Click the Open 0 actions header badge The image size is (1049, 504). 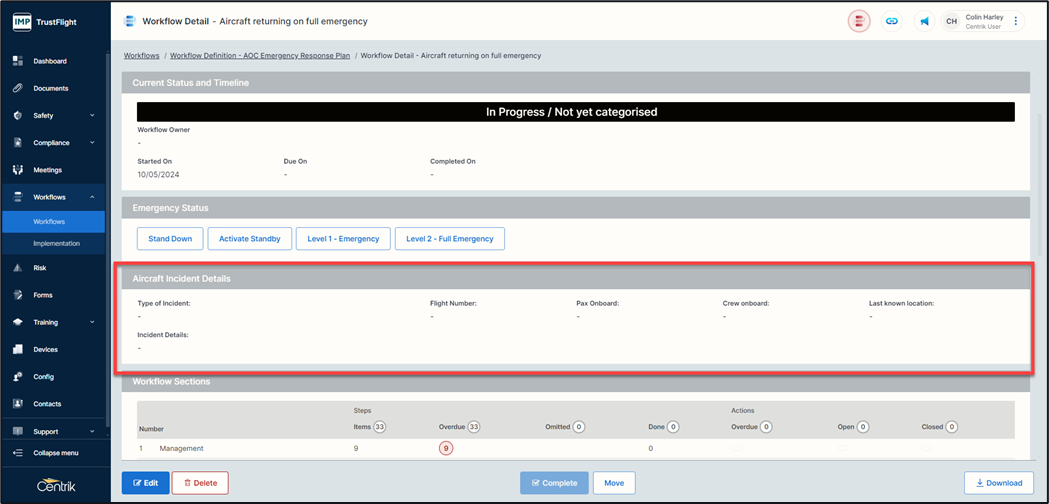click(x=862, y=426)
